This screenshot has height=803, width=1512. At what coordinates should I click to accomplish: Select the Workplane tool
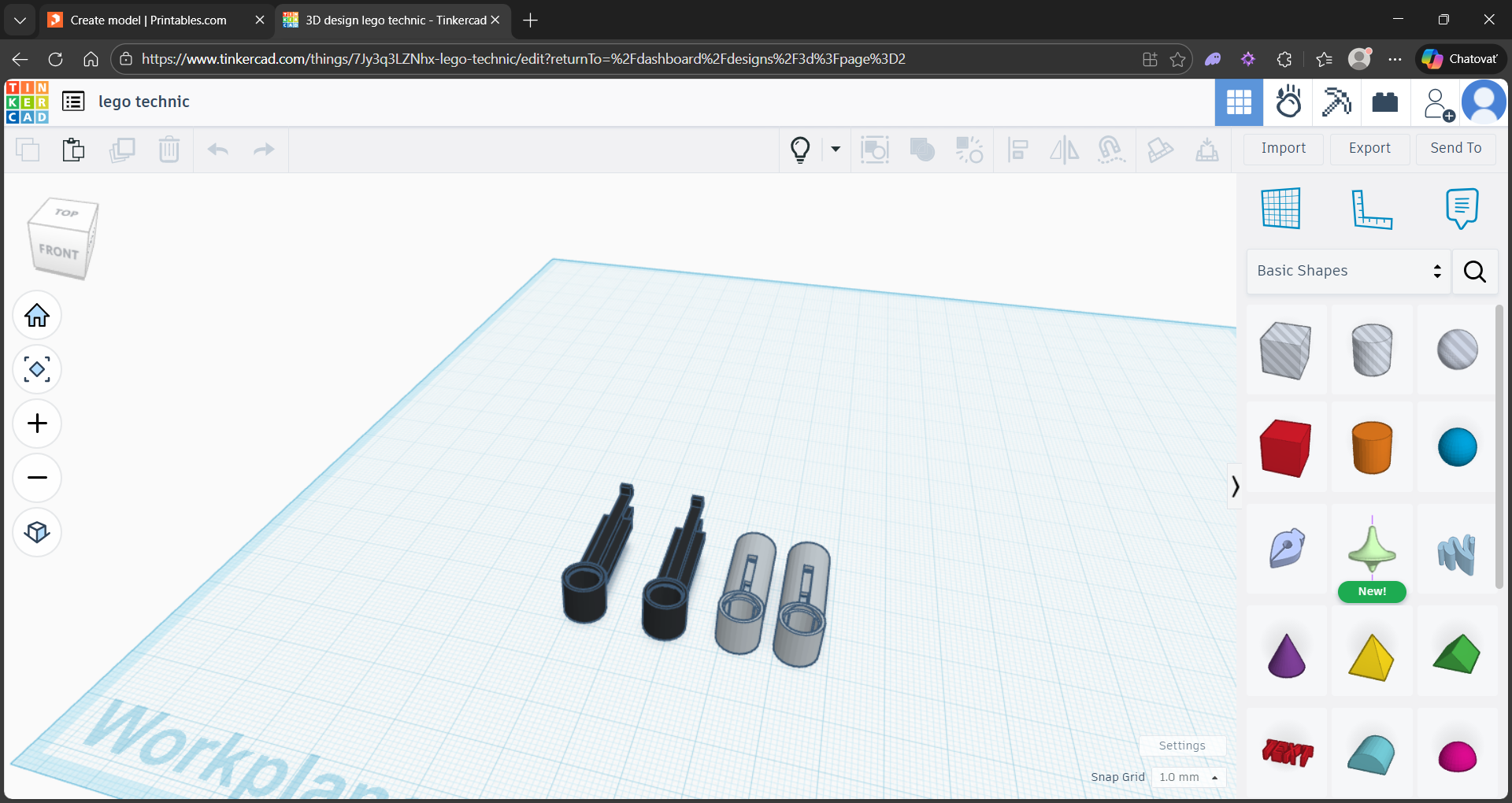[x=1280, y=209]
